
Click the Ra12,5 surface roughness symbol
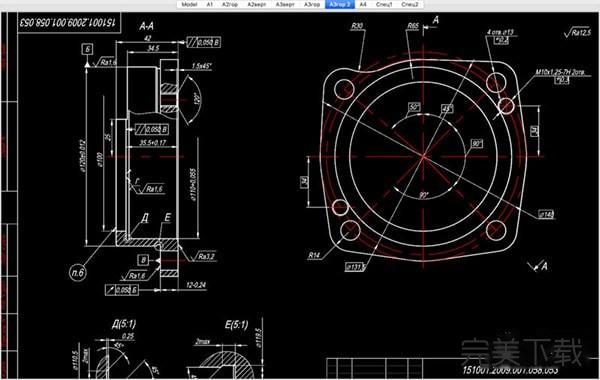(577, 33)
